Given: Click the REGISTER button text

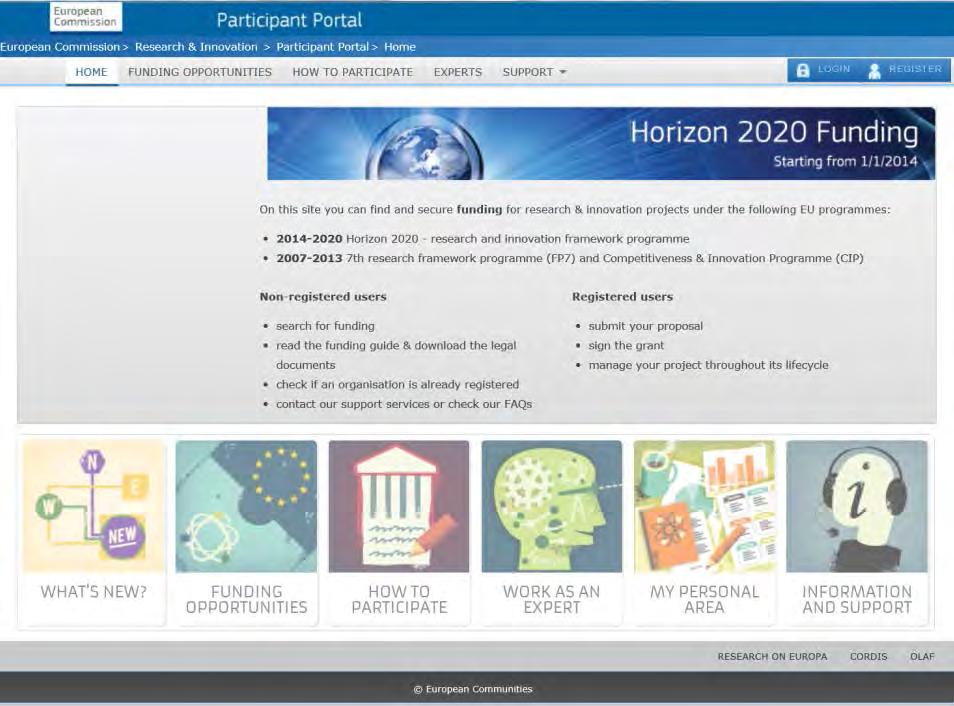Looking at the screenshot, I should pyautogui.click(x=915, y=69).
